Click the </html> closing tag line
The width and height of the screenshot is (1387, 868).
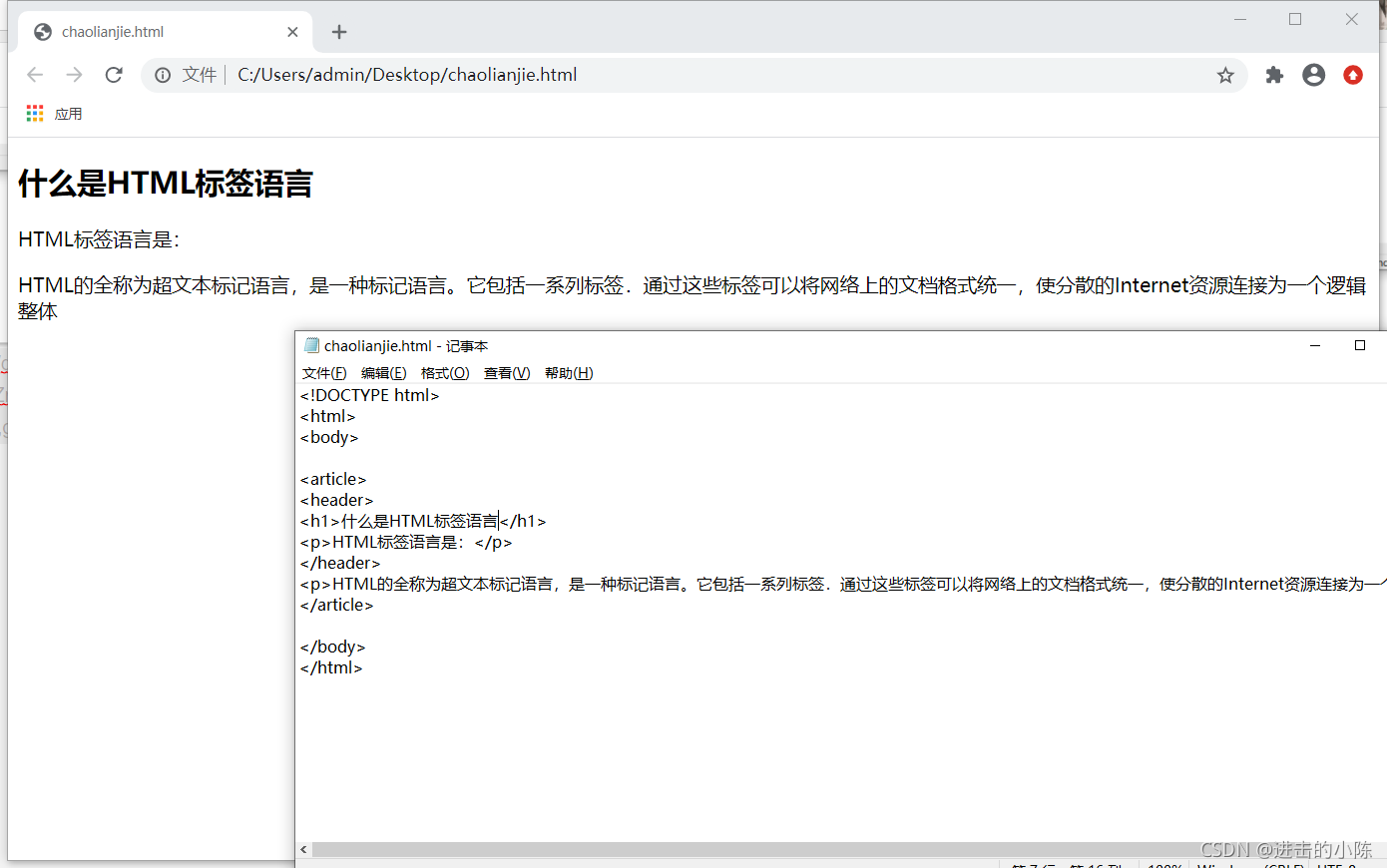331,667
